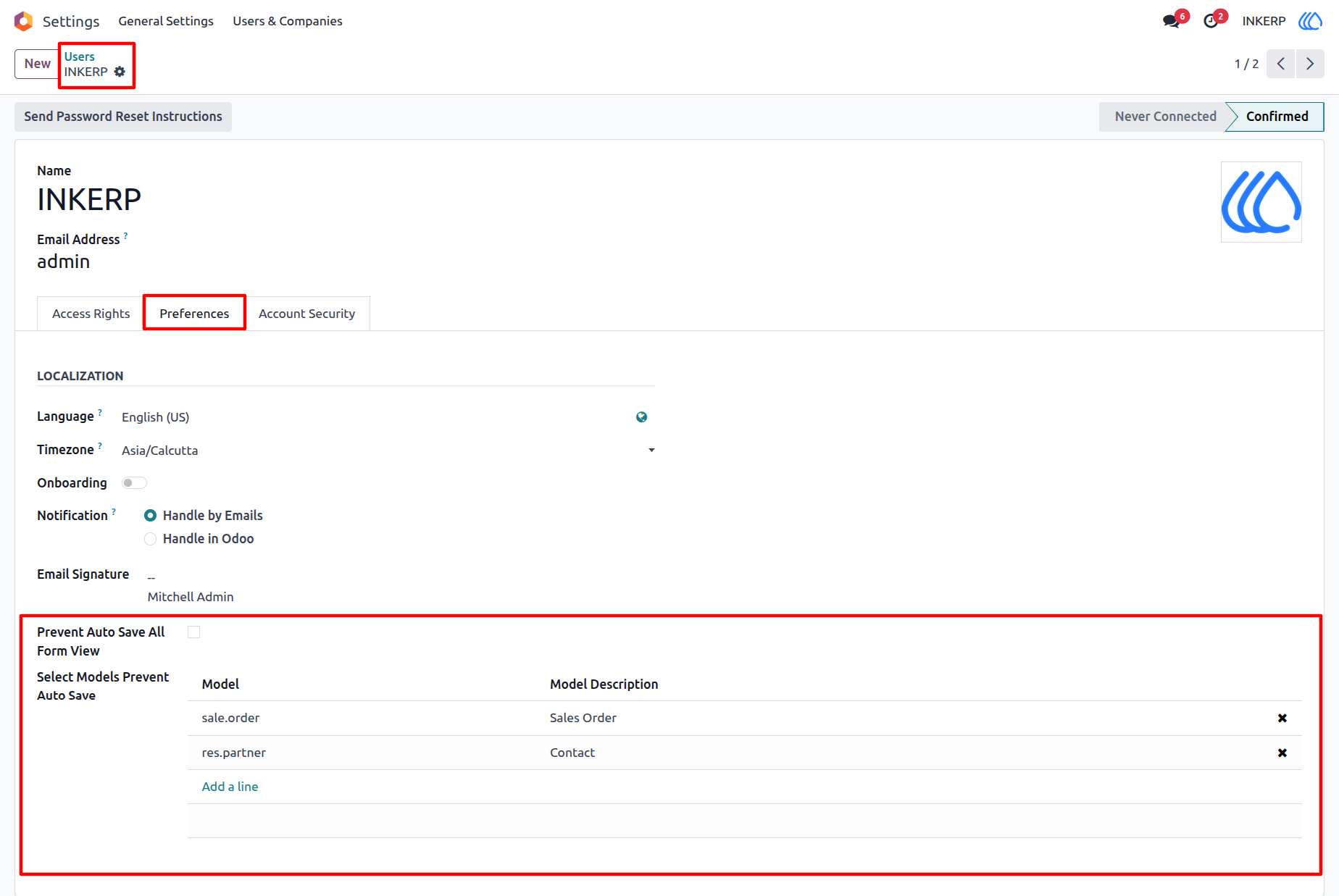Click the Name field INKERP
Viewport: 1339px width, 896px height.
(x=89, y=200)
